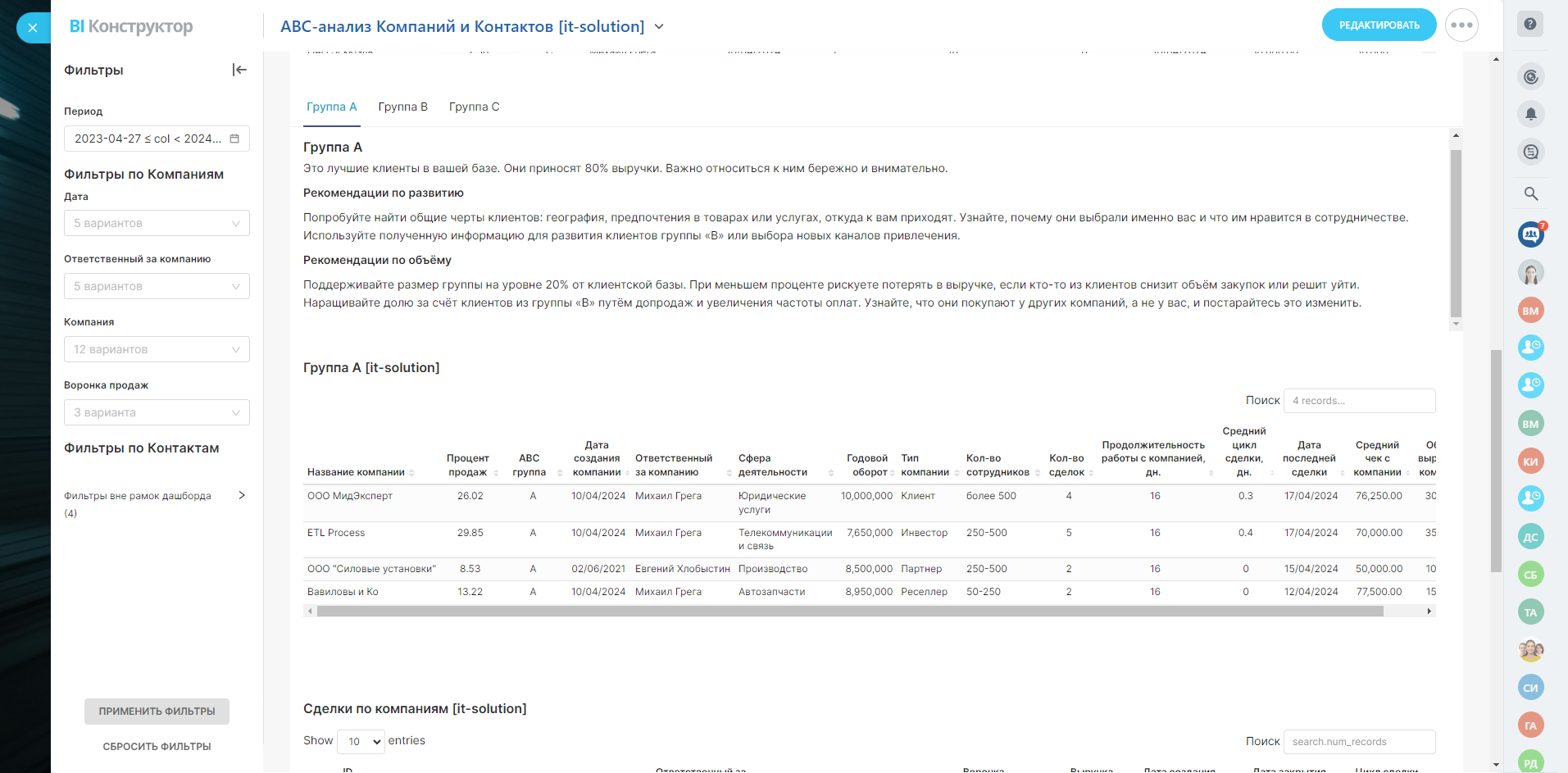Screen dimensions: 1568x773
Task: Switch to the Группа B tab
Action: (x=403, y=107)
